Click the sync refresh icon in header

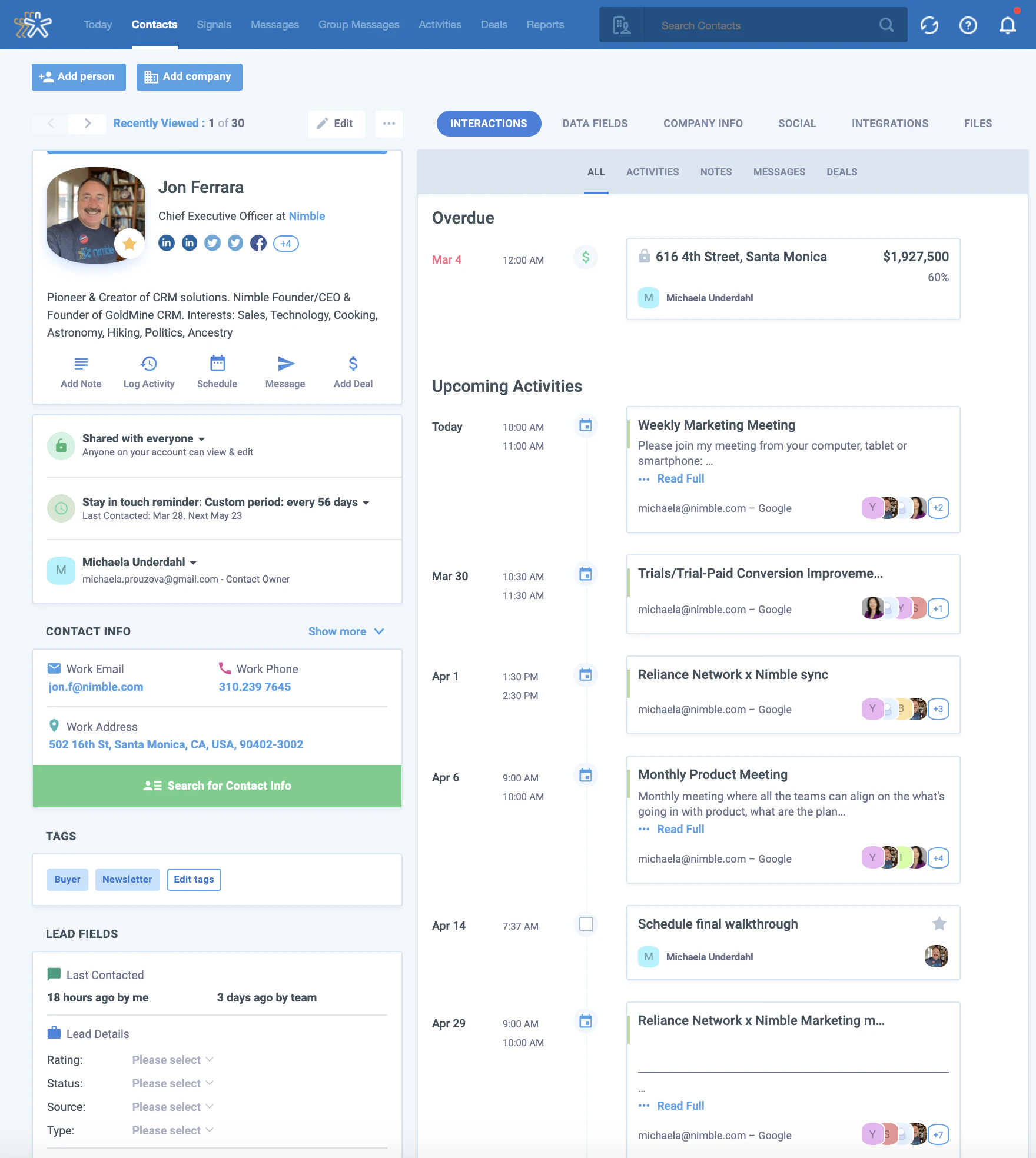[929, 25]
